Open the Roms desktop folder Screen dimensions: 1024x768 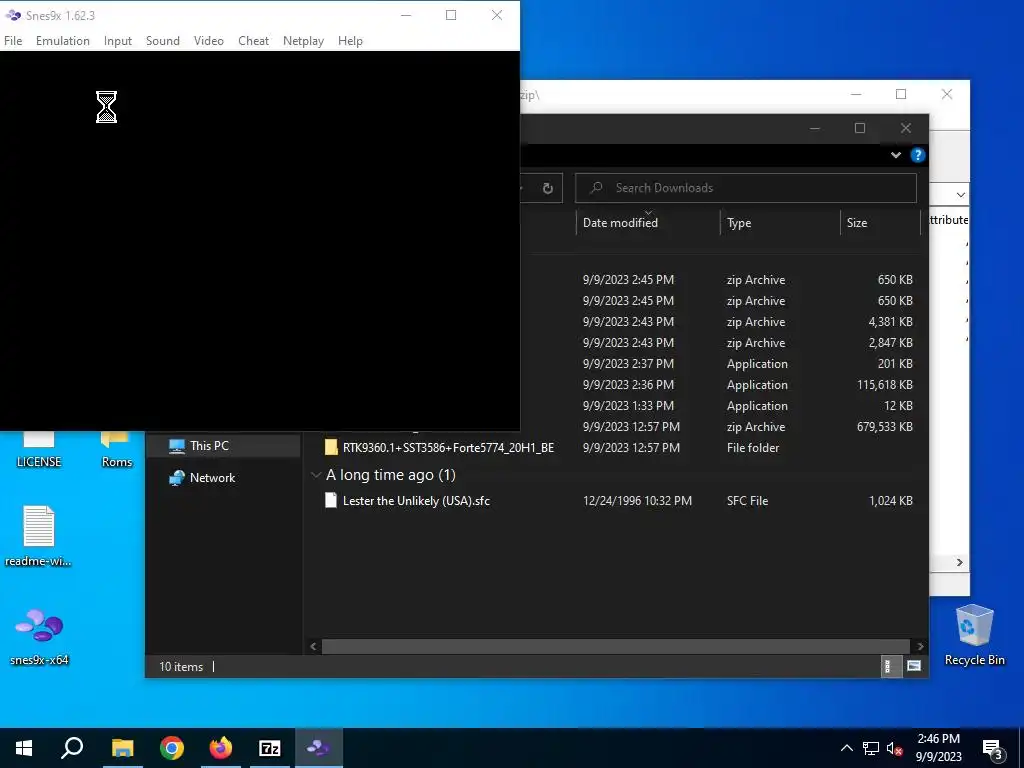tap(117, 451)
